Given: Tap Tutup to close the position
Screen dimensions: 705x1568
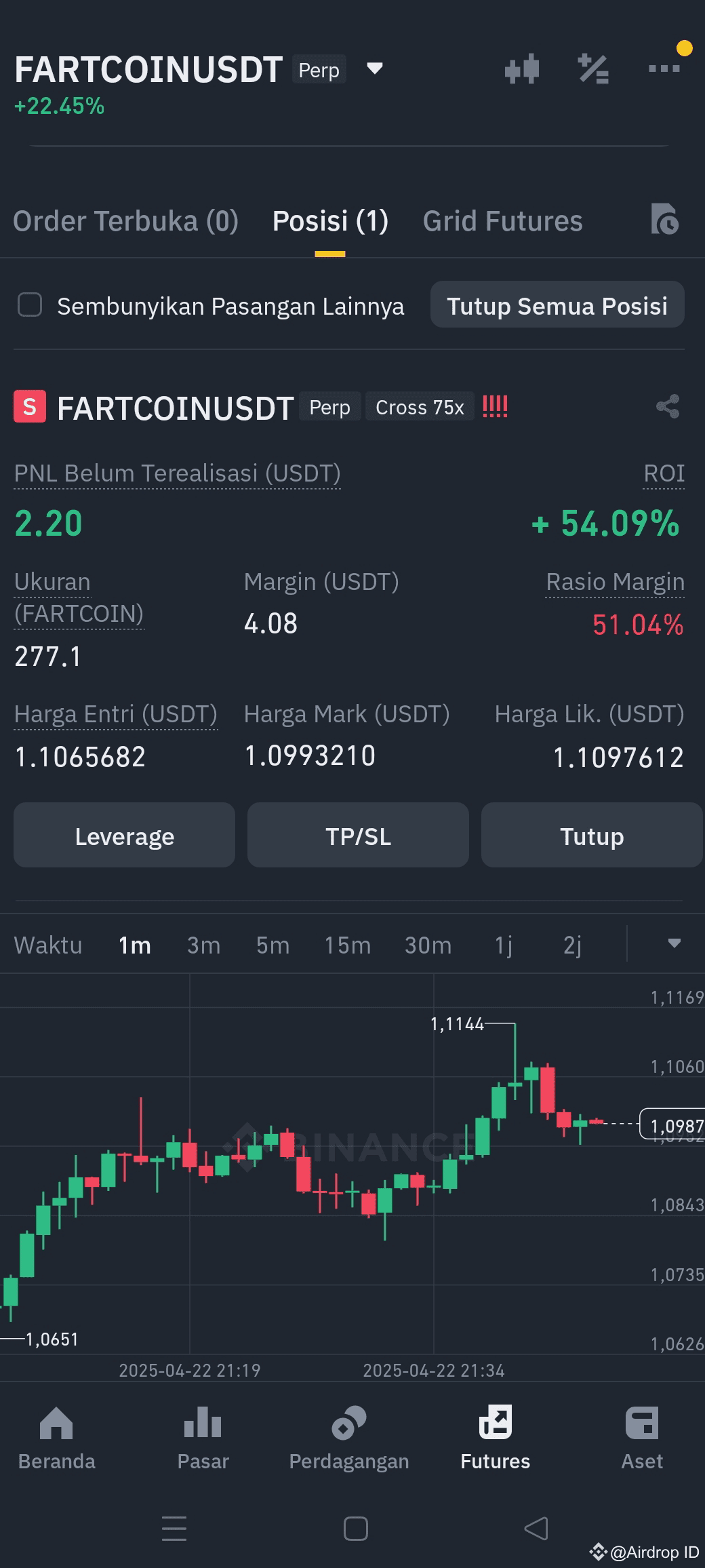Looking at the screenshot, I should (592, 836).
